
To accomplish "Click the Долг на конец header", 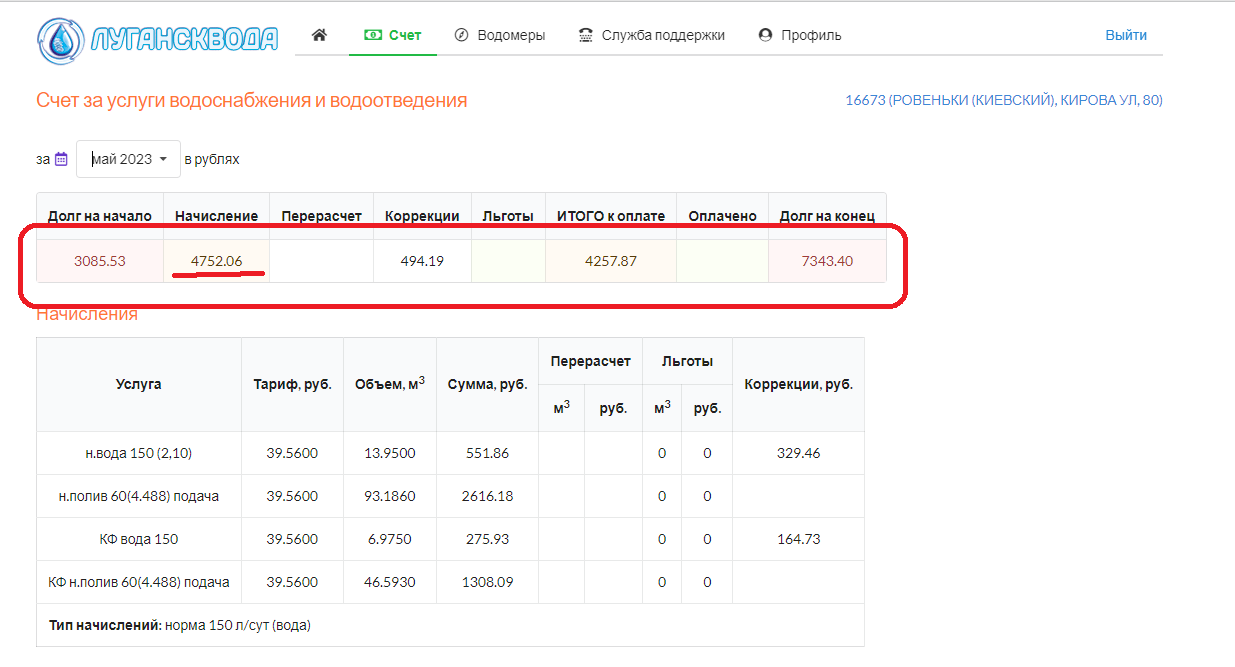I will tap(827, 216).
